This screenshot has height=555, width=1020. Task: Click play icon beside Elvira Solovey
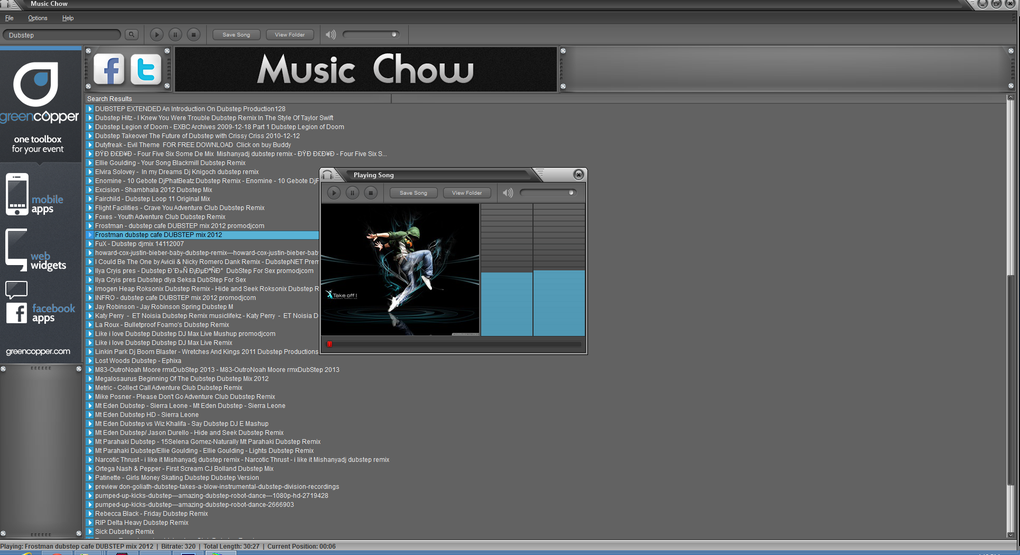coord(90,172)
